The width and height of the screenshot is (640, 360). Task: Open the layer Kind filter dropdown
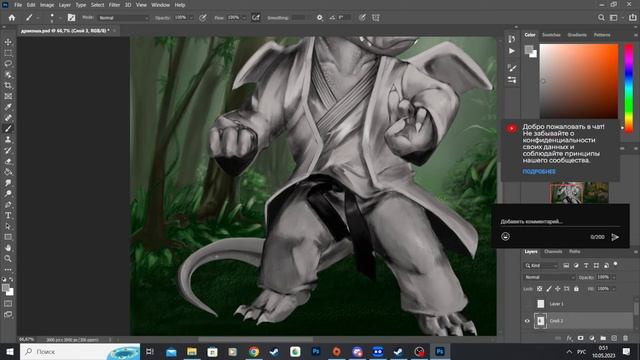[541, 266]
